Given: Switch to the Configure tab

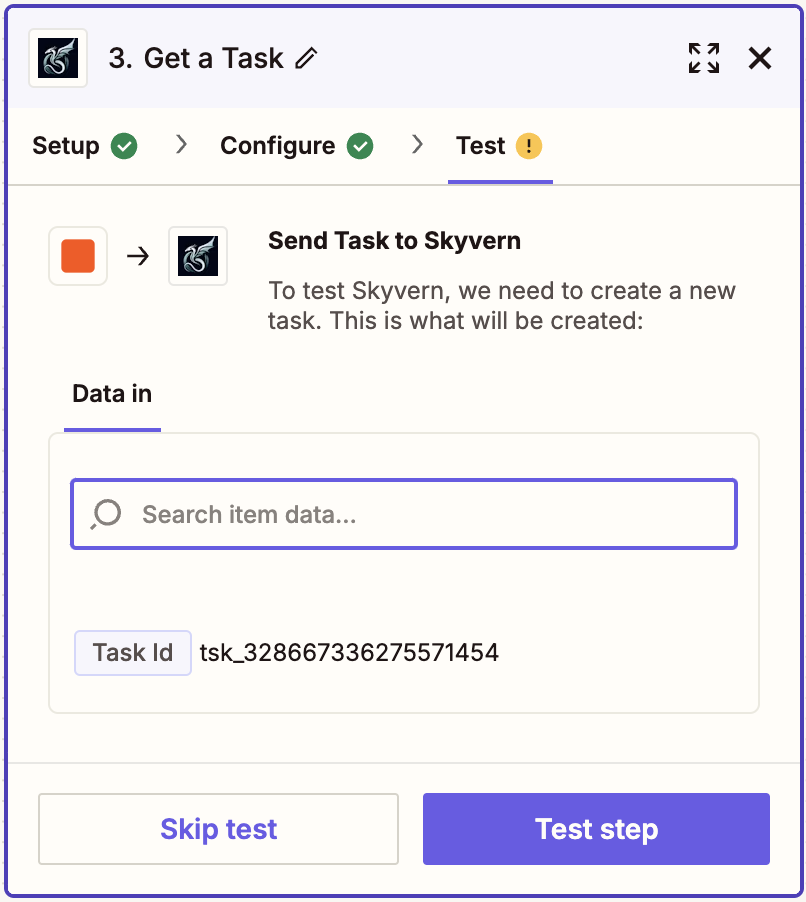Looking at the screenshot, I should 278,146.
